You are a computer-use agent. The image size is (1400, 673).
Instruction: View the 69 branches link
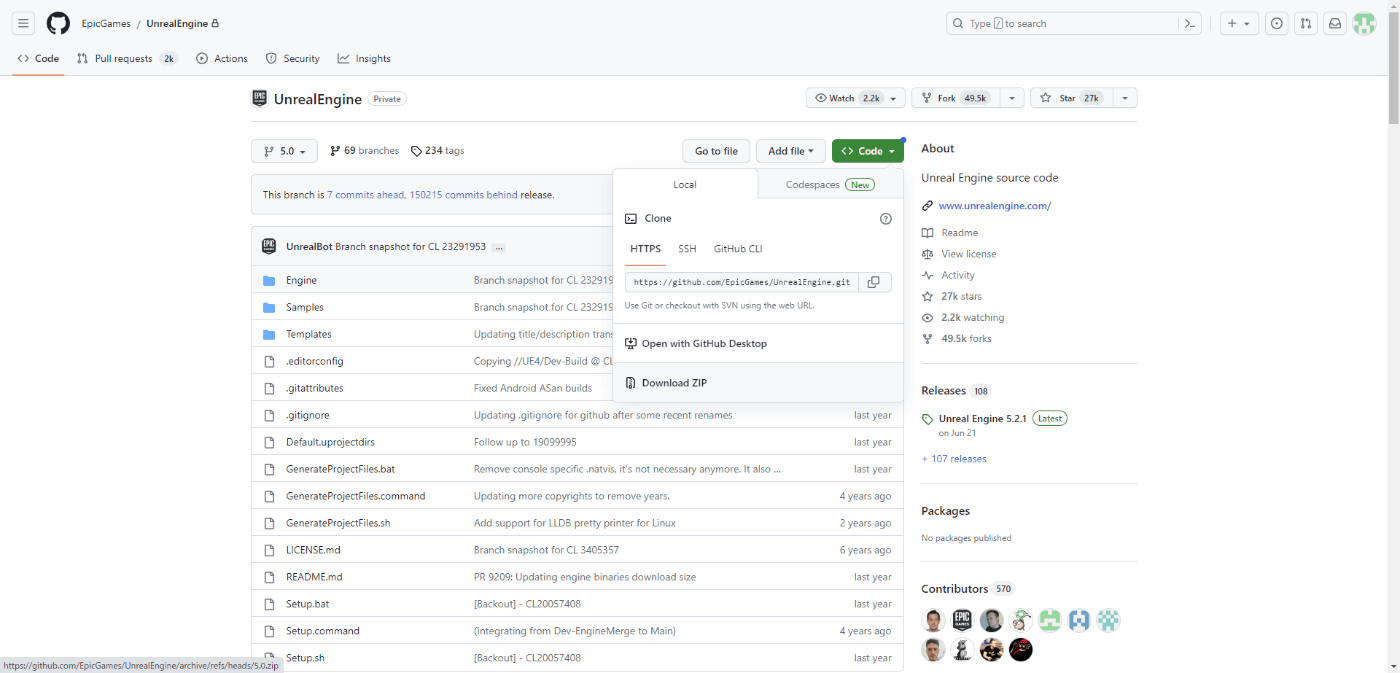(364, 151)
